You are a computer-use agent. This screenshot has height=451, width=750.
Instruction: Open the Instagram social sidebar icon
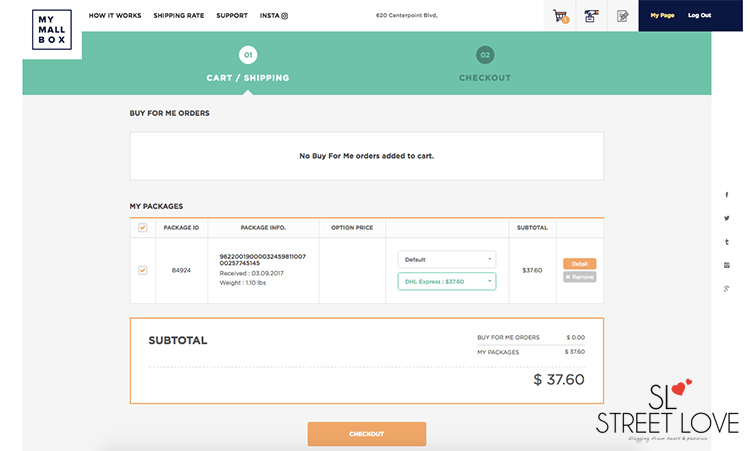[727, 265]
